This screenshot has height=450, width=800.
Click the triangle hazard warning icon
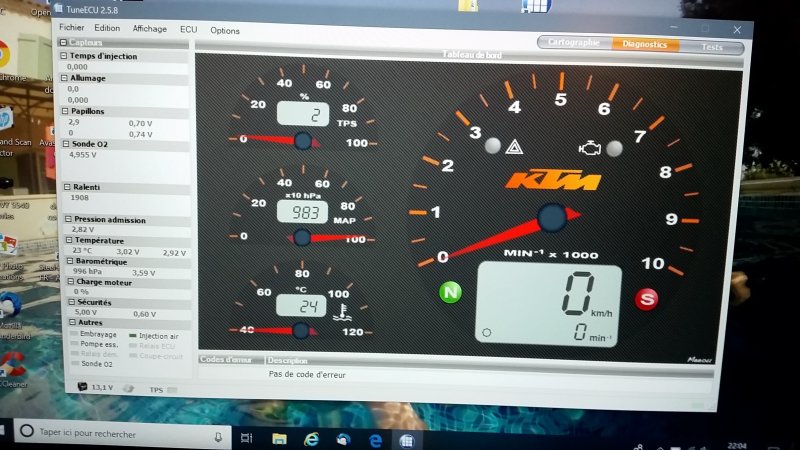click(x=514, y=147)
